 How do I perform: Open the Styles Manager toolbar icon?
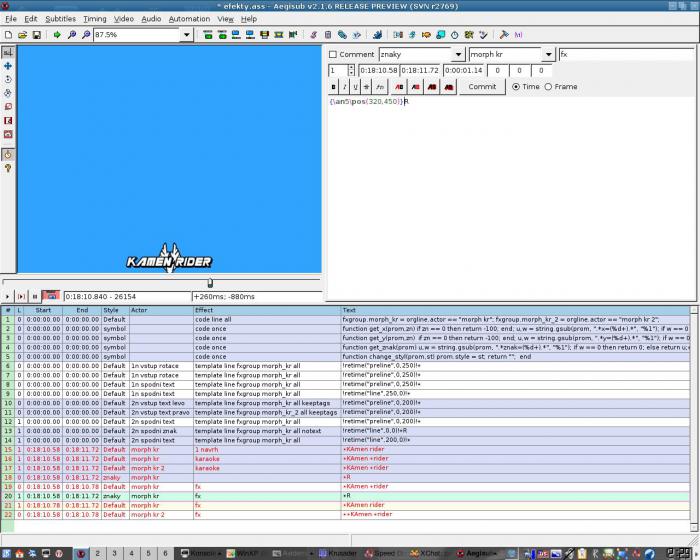click(313, 35)
